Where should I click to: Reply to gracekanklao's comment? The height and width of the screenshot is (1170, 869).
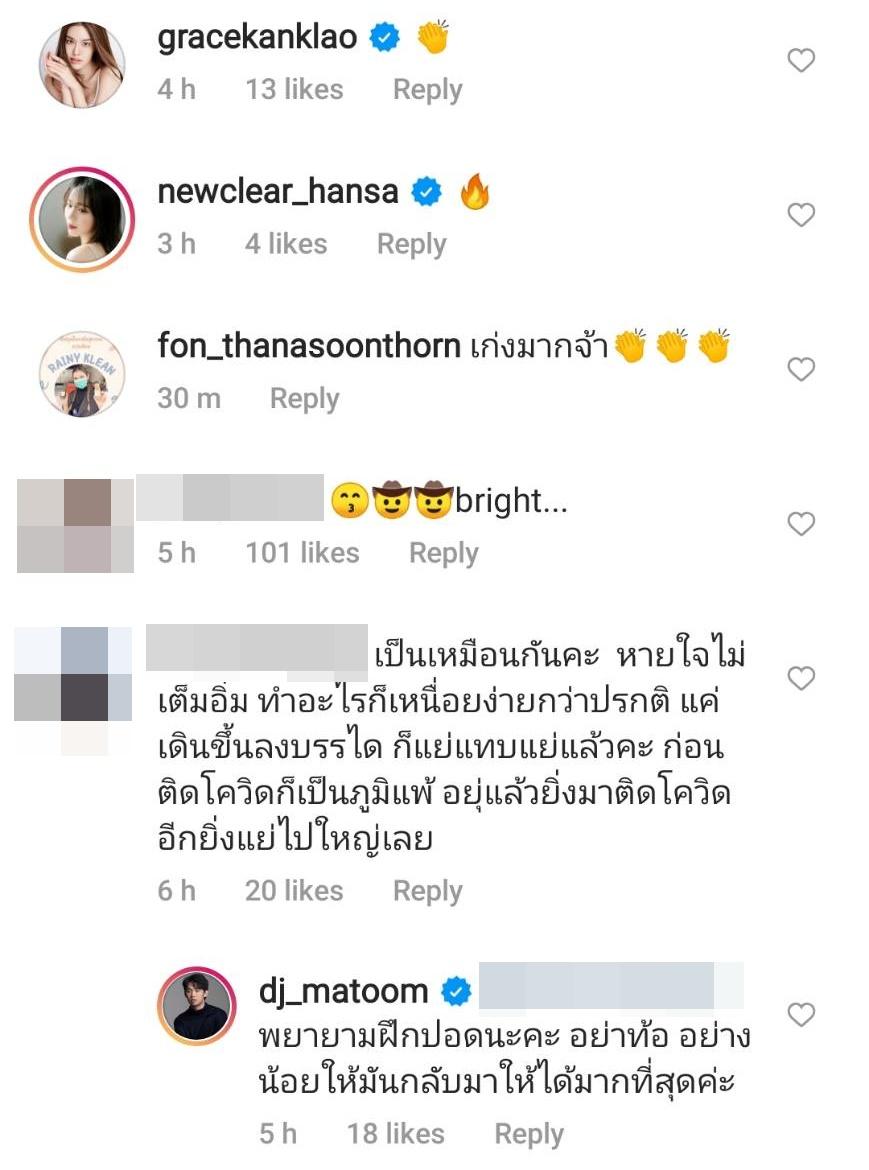[427, 90]
